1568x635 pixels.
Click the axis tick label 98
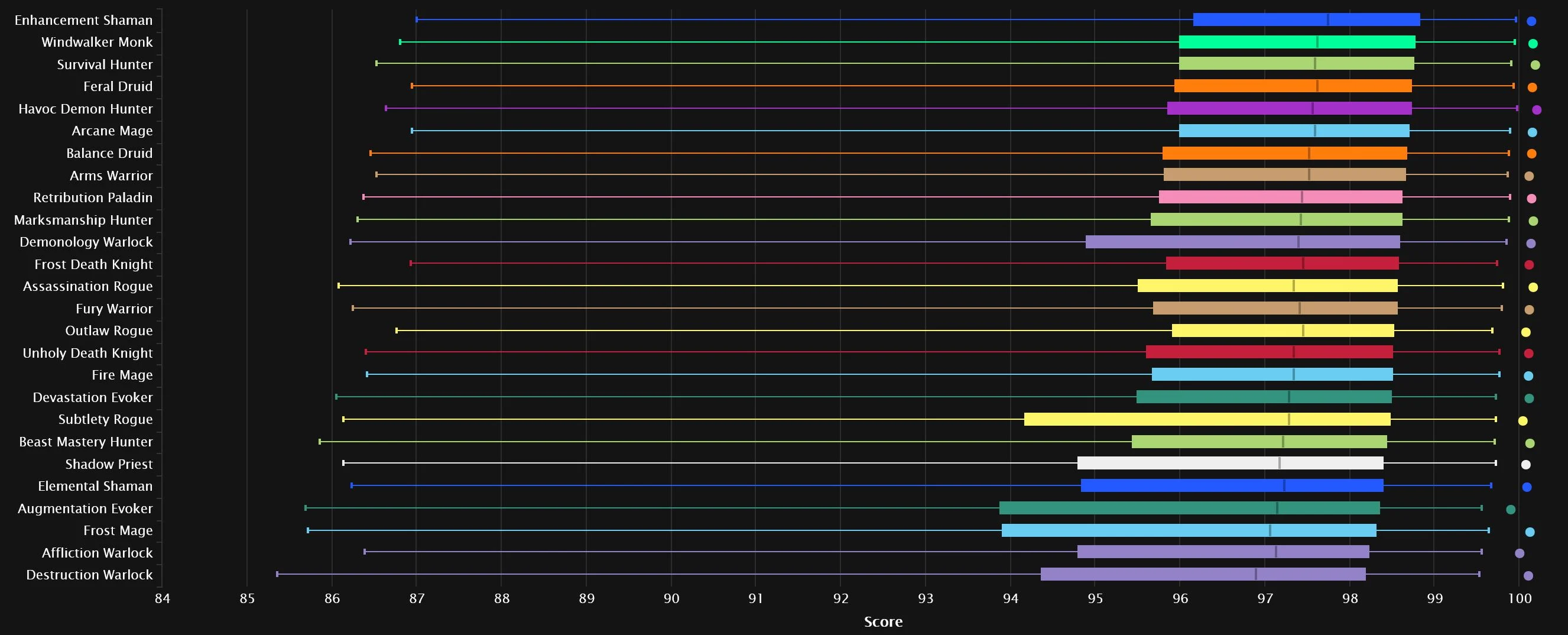coord(1350,598)
